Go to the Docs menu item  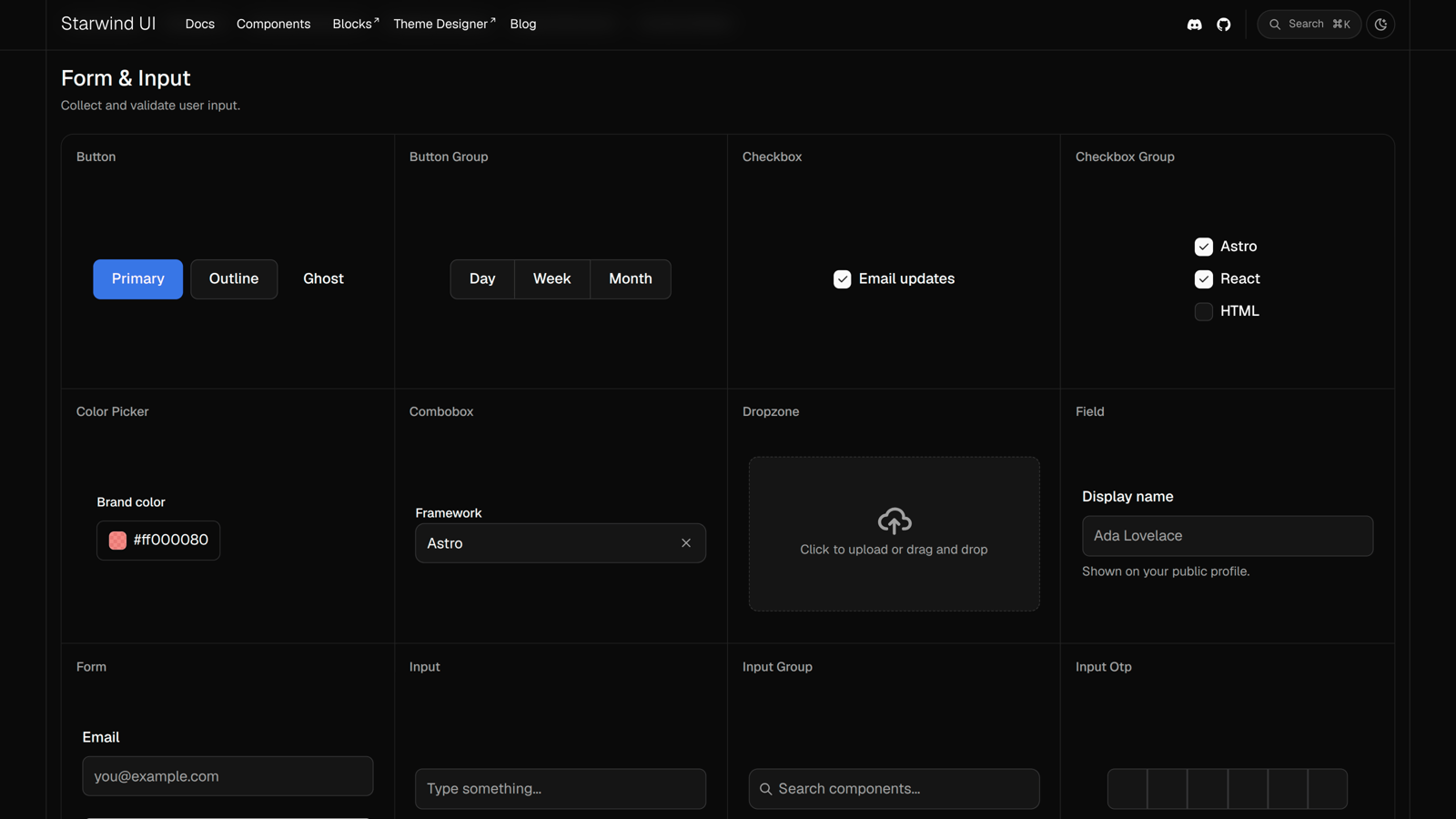click(200, 25)
